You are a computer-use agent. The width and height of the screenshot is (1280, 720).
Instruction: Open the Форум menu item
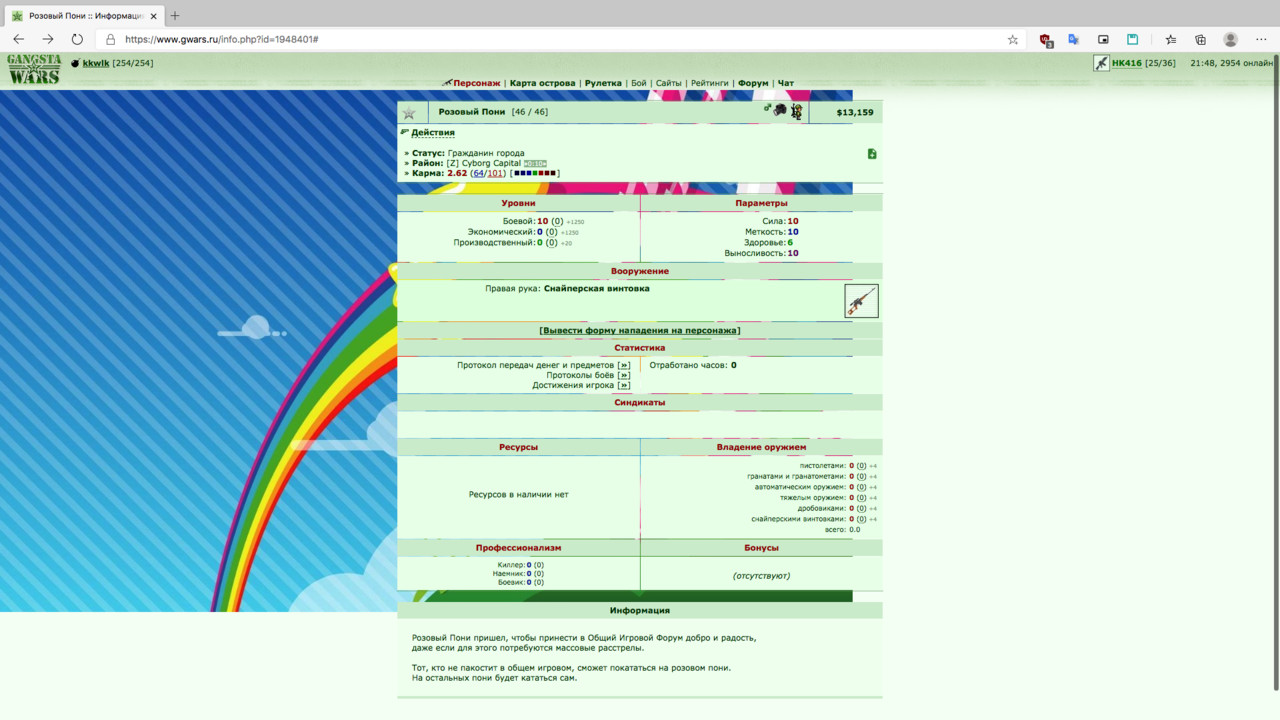point(753,83)
